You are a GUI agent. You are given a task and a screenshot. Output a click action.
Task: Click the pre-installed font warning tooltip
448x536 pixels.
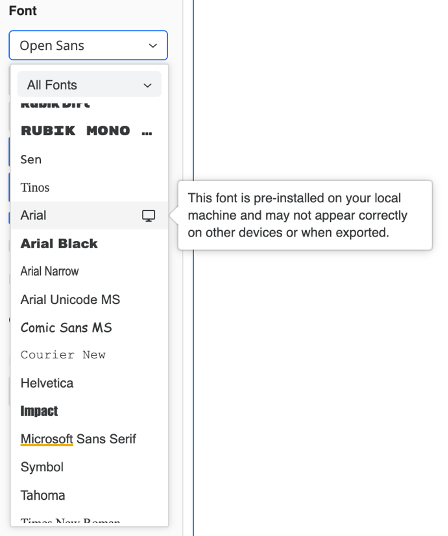305,215
